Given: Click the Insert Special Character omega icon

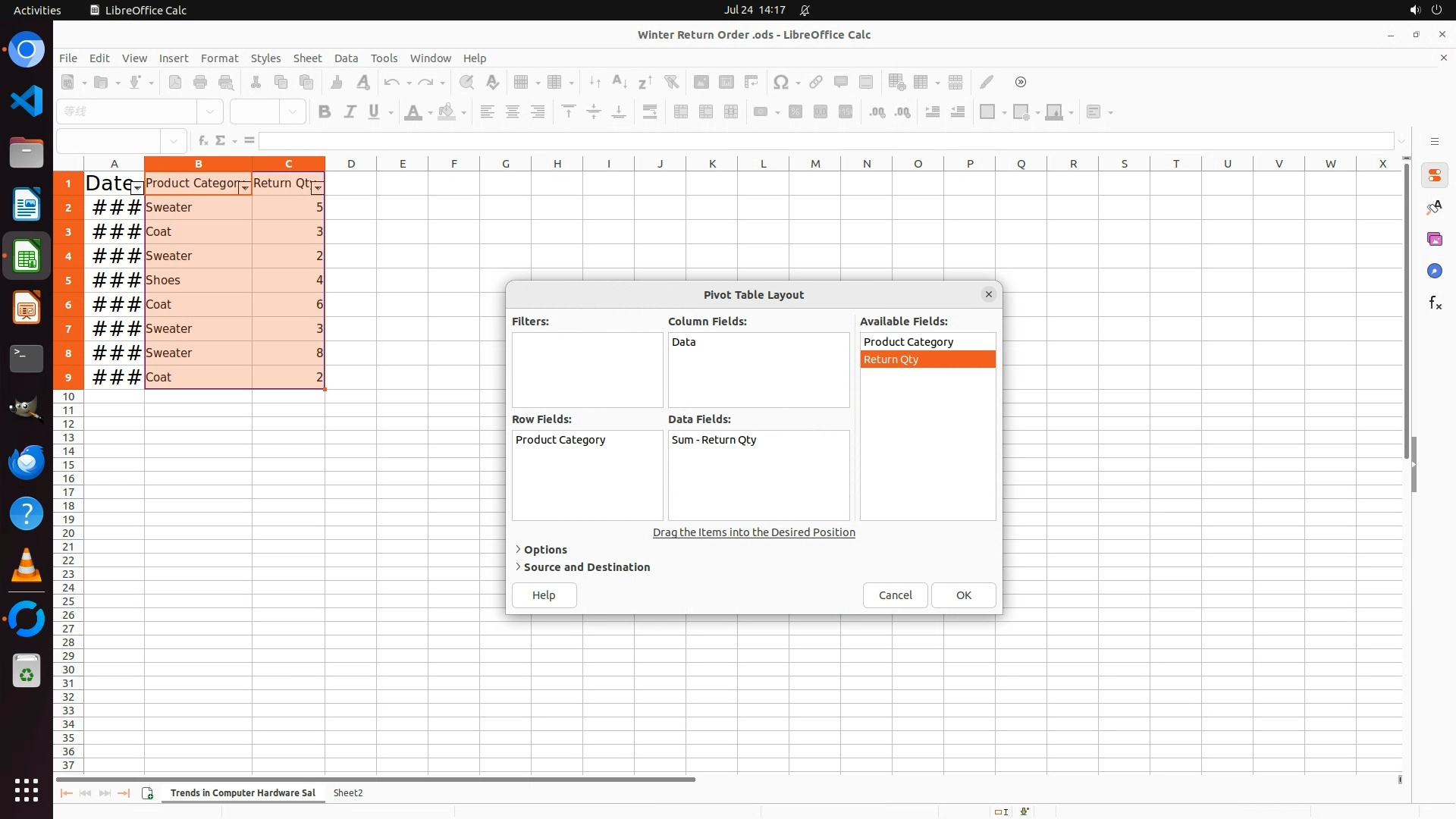Looking at the screenshot, I should (x=780, y=82).
